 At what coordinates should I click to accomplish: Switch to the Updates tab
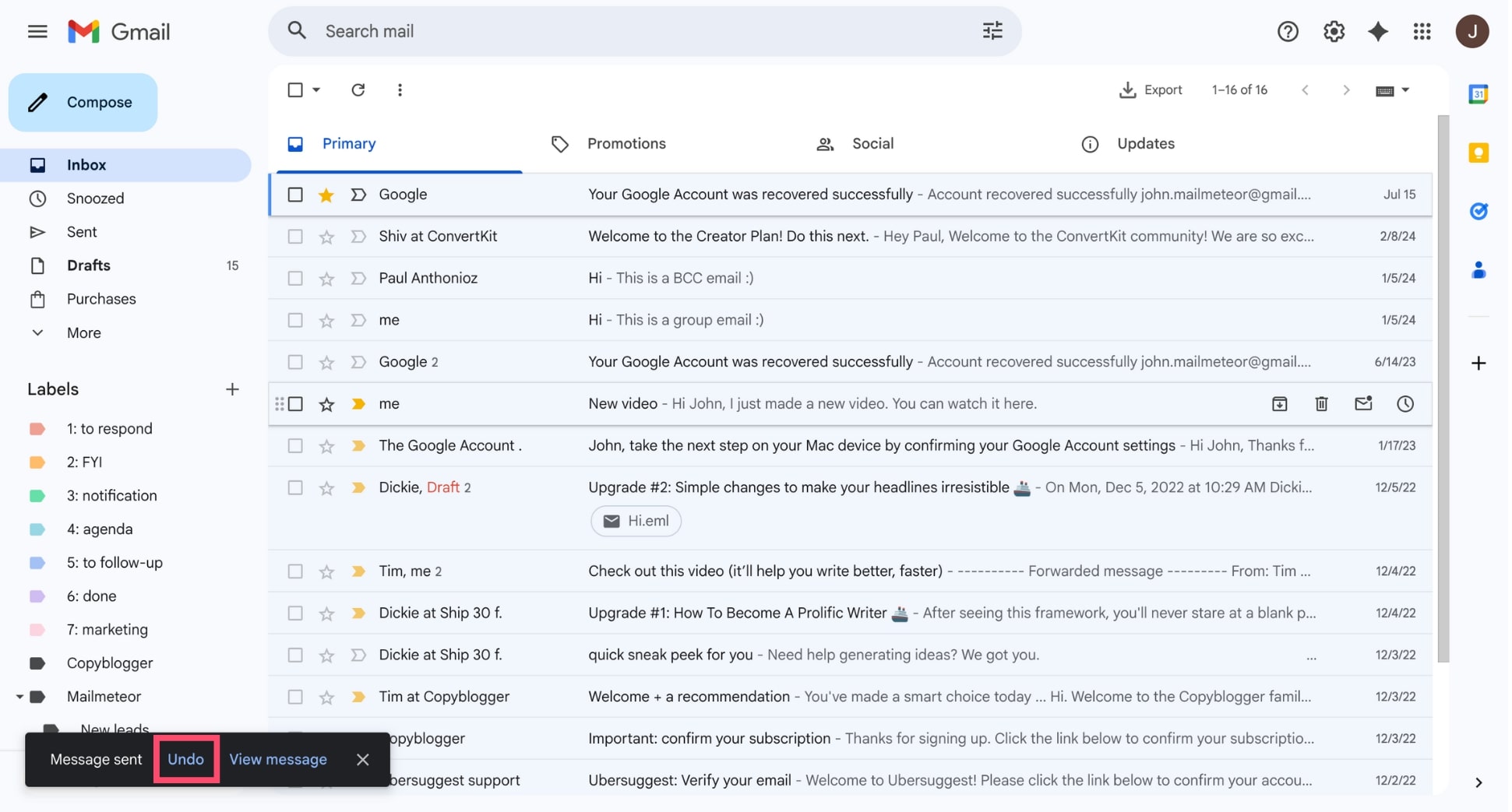[1145, 143]
